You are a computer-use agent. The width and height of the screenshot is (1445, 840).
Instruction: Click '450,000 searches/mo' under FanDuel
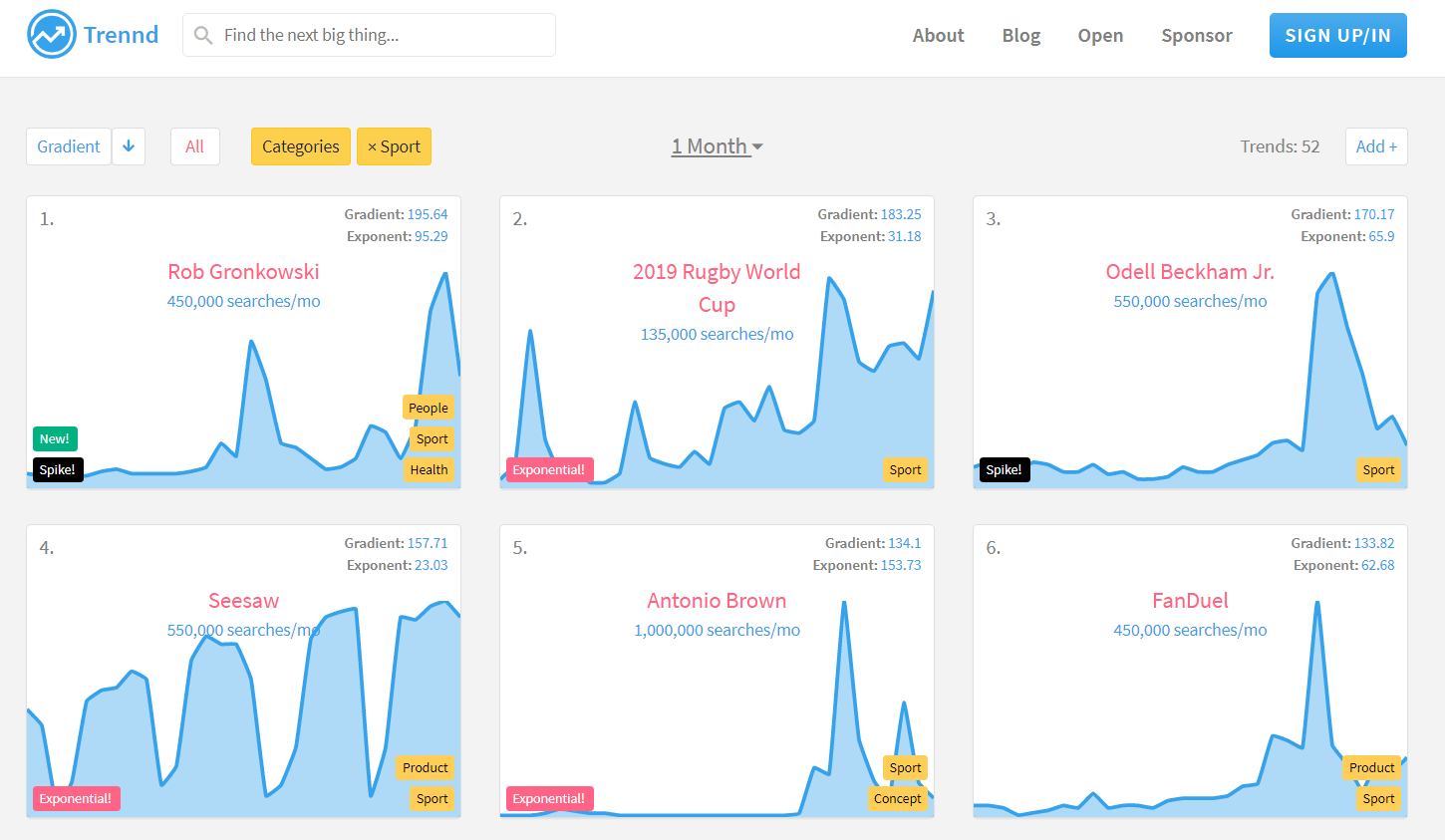click(x=1190, y=630)
